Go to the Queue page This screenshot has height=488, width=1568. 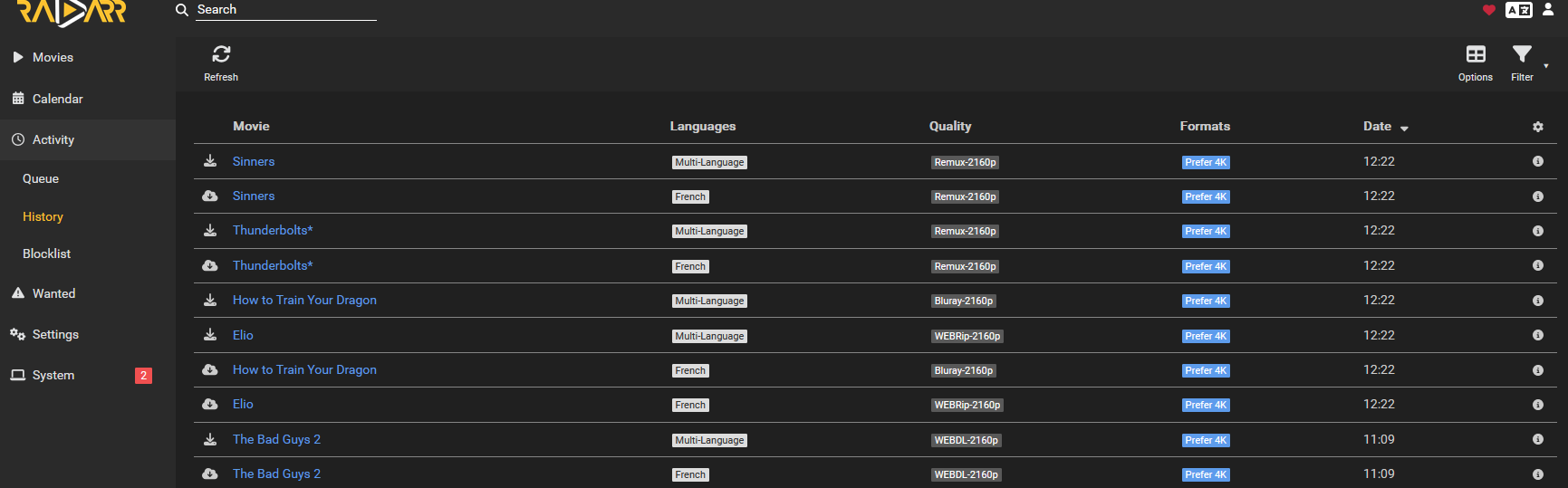coord(88,178)
